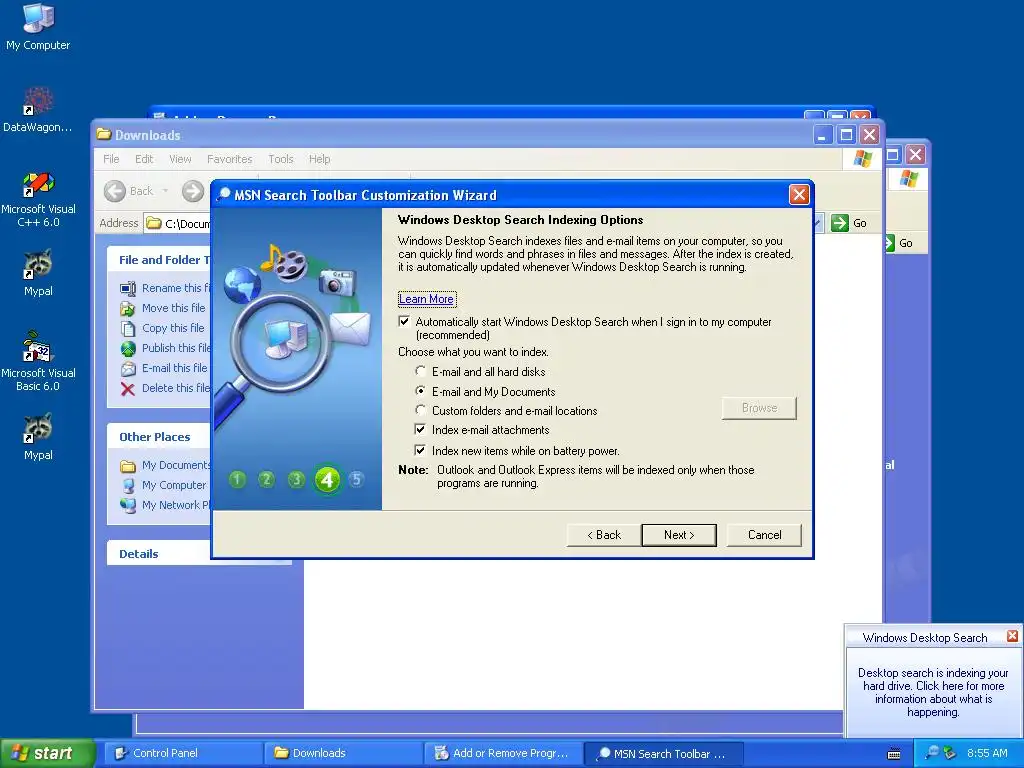Click the red X Delete this file icon

(x=128, y=389)
